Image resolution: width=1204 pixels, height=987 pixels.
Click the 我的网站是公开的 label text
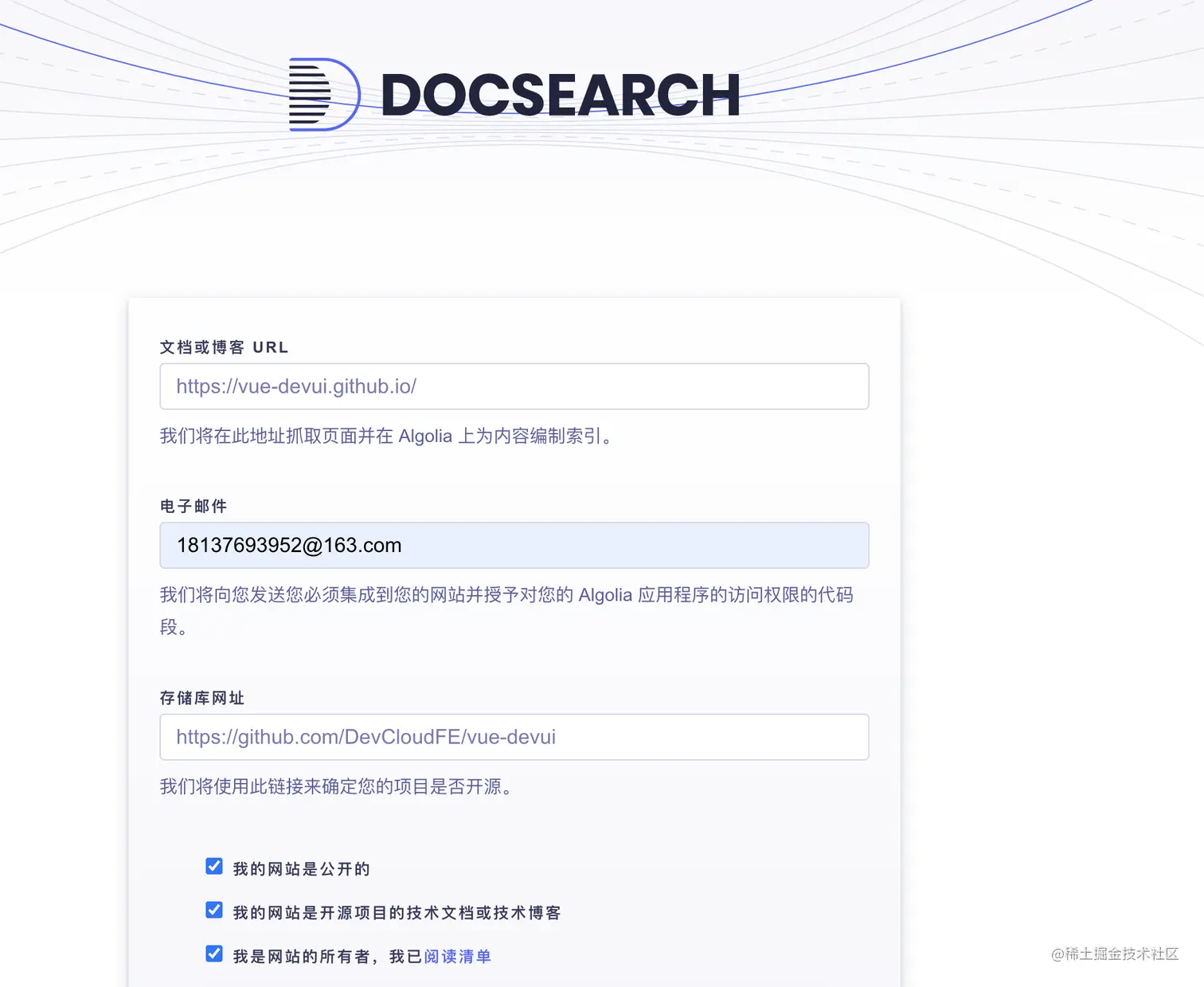click(x=301, y=868)
